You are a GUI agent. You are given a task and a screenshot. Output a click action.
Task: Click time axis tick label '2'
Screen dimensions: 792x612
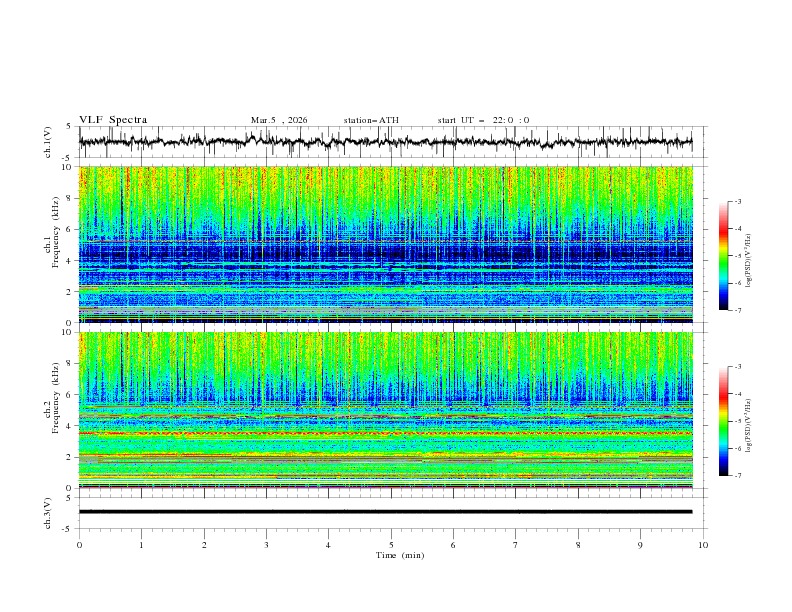point(204,545)
